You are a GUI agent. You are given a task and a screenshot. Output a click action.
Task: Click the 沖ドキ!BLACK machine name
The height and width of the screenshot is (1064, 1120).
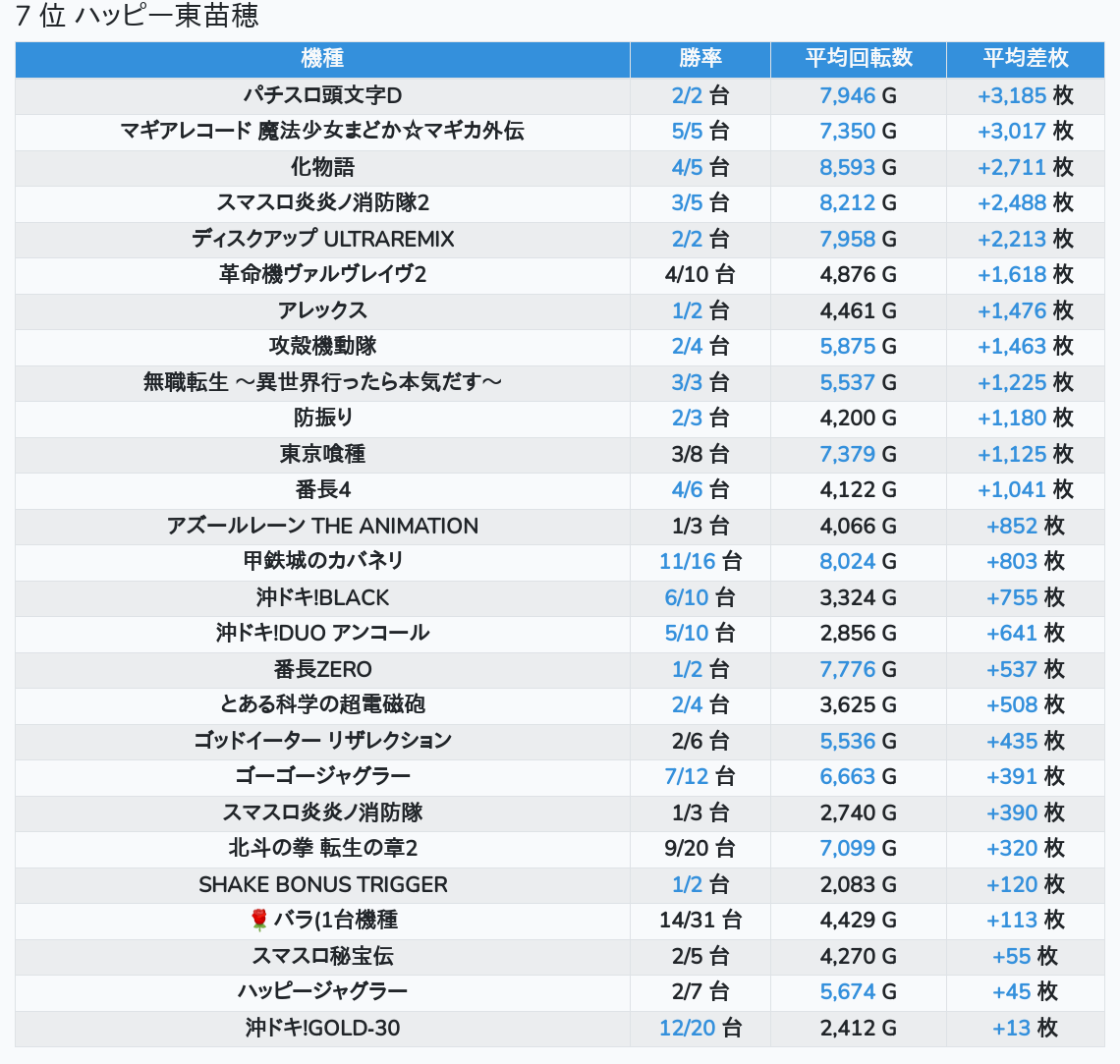click(x=322, y=597)
